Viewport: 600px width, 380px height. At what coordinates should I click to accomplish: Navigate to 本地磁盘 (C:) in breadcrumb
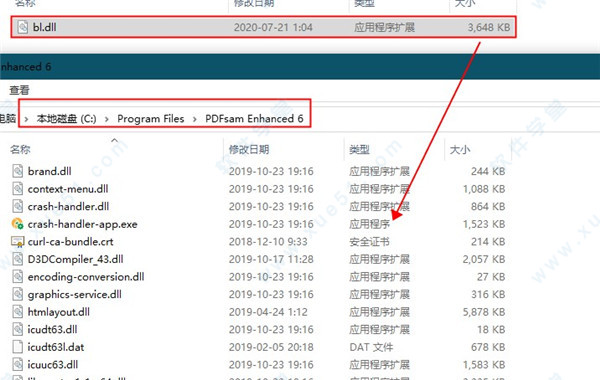[67, 119]
